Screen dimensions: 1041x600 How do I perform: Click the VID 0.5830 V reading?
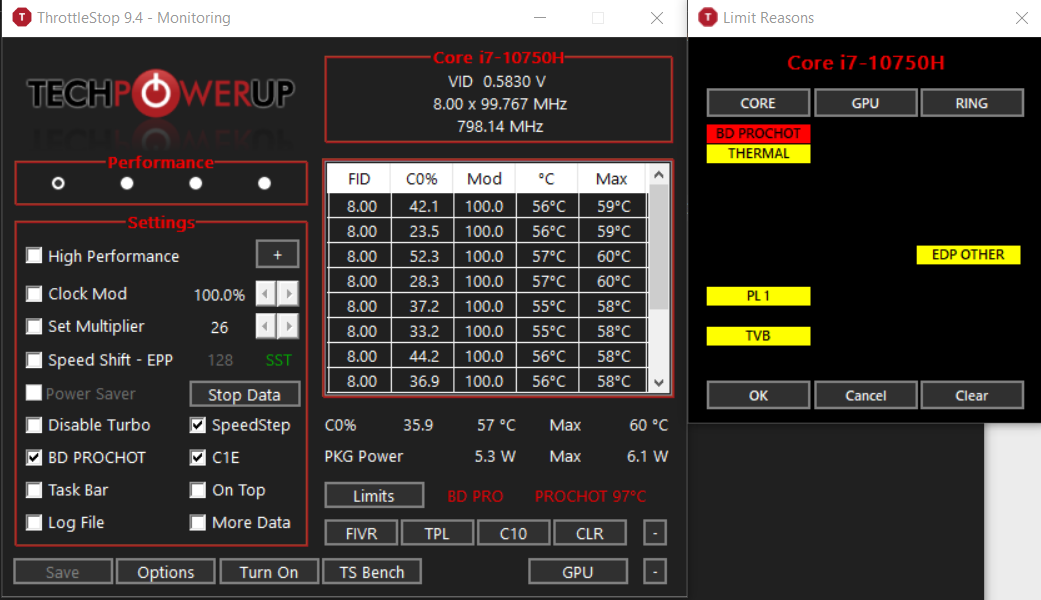tap(497, 82)
